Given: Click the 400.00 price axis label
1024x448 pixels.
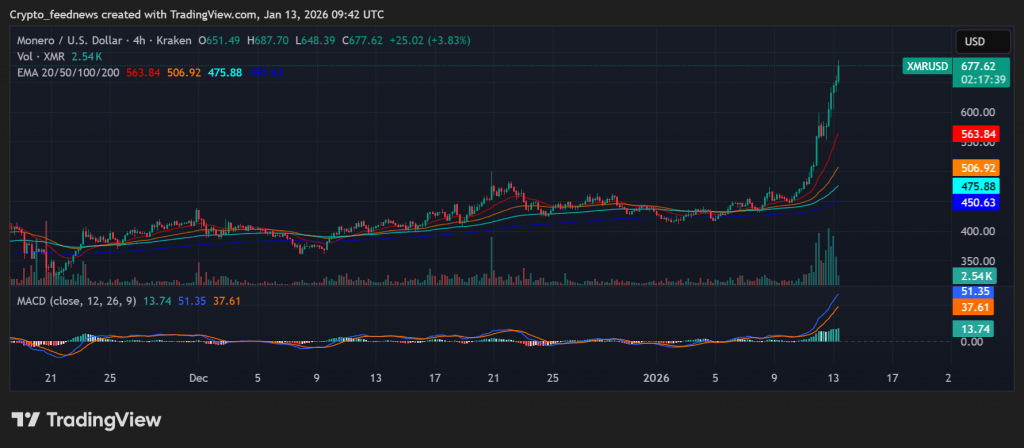Looking at the screenshot, I should coord(978,231).
